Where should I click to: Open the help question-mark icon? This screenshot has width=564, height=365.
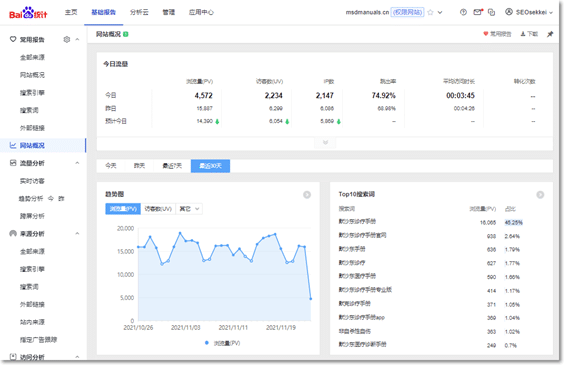[x=463, y=12]
